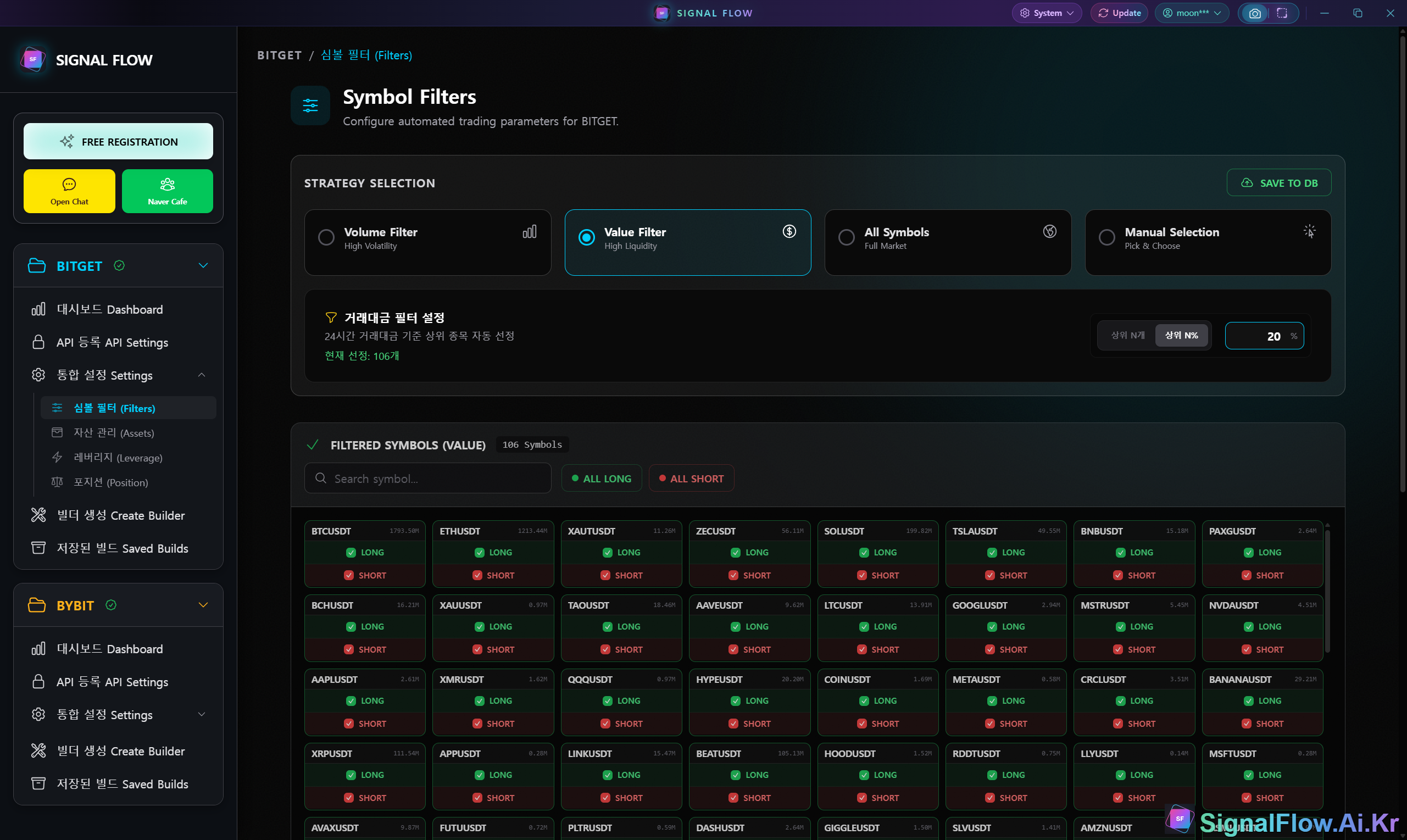The height and width of the screenshot is (840, 1407).
Task: Click the SAVE TO DB button
Action: point(1278,183)
